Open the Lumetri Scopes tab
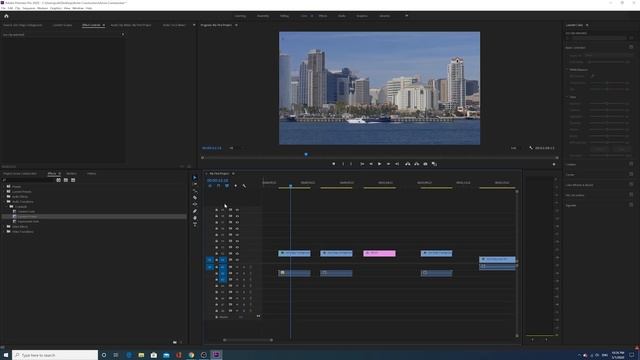Viewport: 640px width, 360px height. pyautogui.click(x=62, y=25)
